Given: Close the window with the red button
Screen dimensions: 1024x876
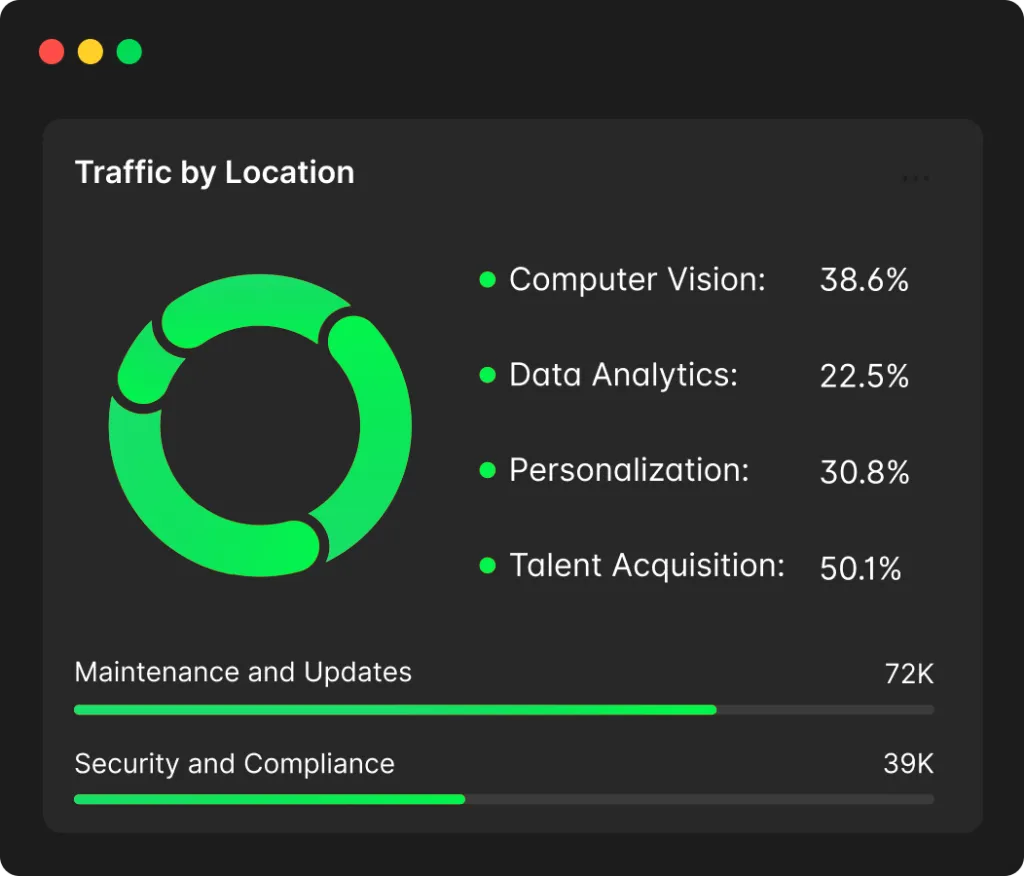Looking at the screenshot, I should [x=51, y=52].
